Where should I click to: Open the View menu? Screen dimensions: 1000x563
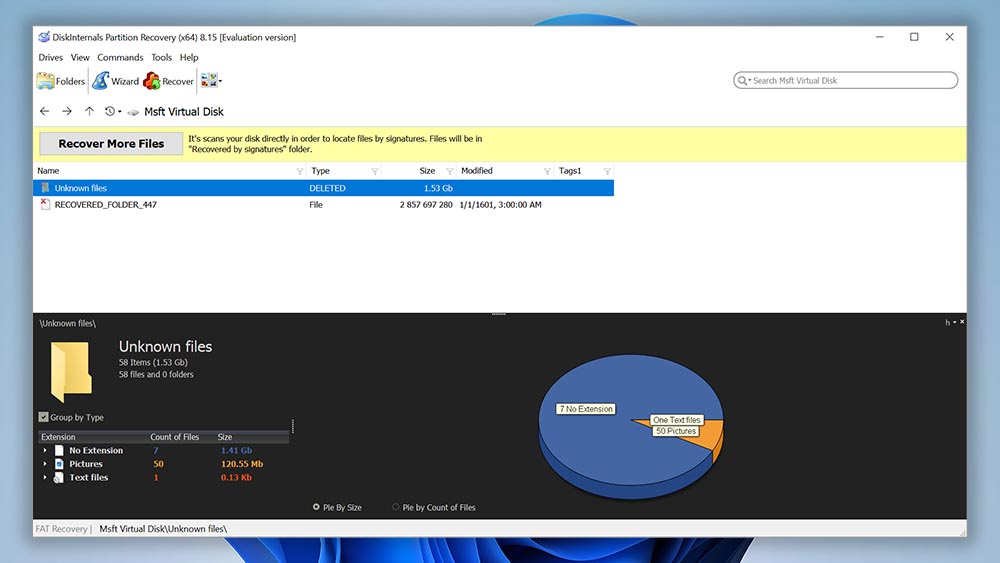pyautogui.click(x=80, y=57)
